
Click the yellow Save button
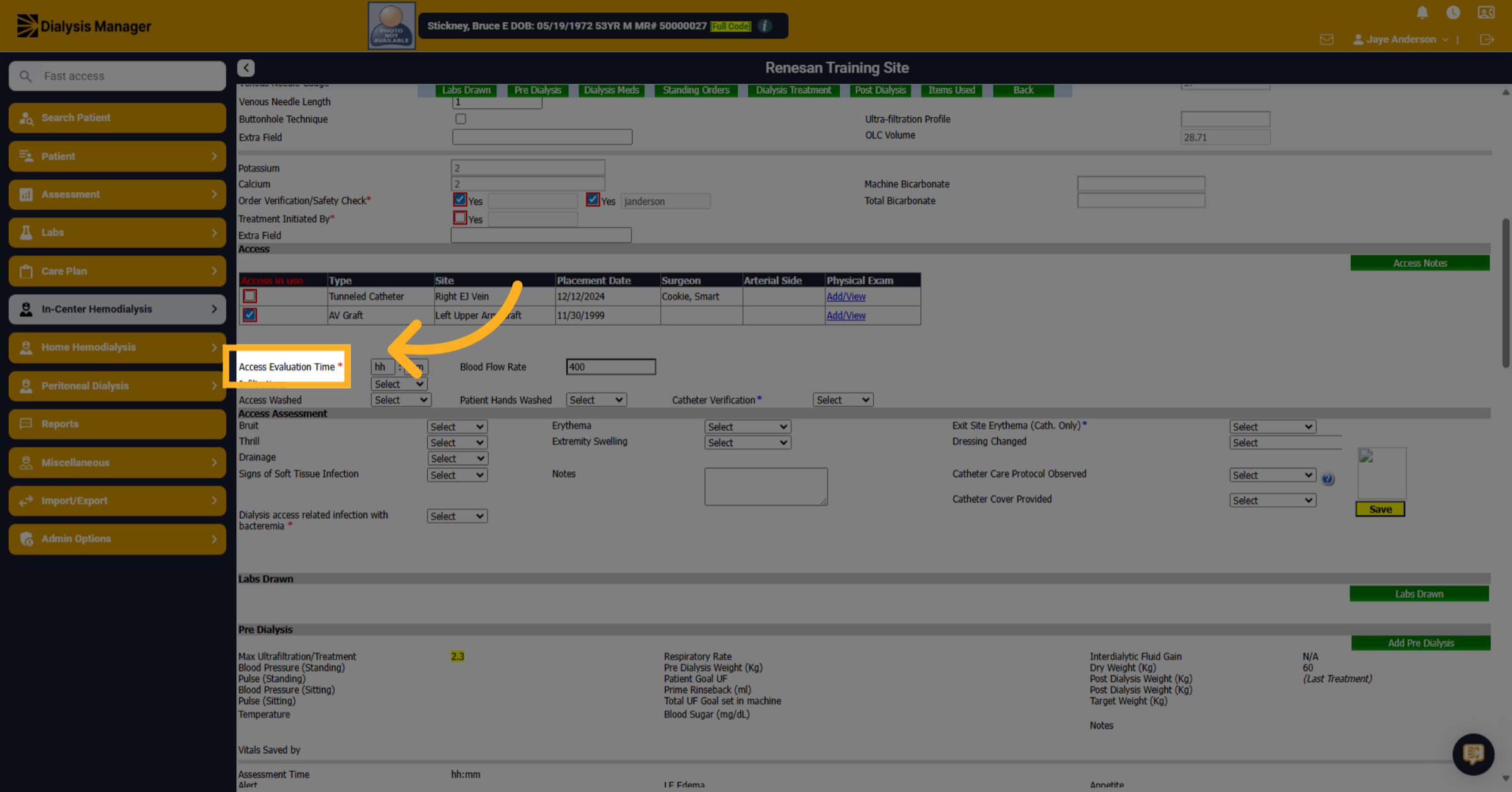[x=1380, y=509]
